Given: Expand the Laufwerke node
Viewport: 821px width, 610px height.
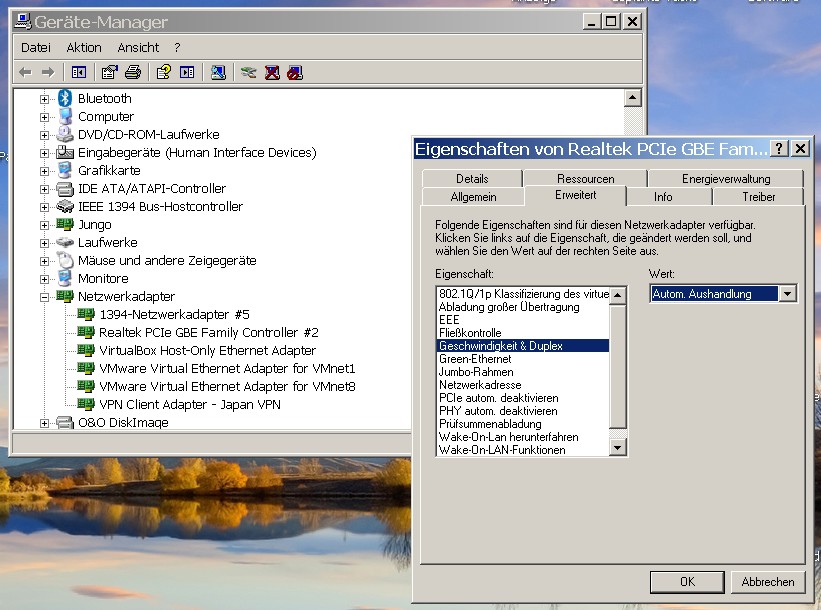Looking at the screenshot, I should tap(45, 243).
